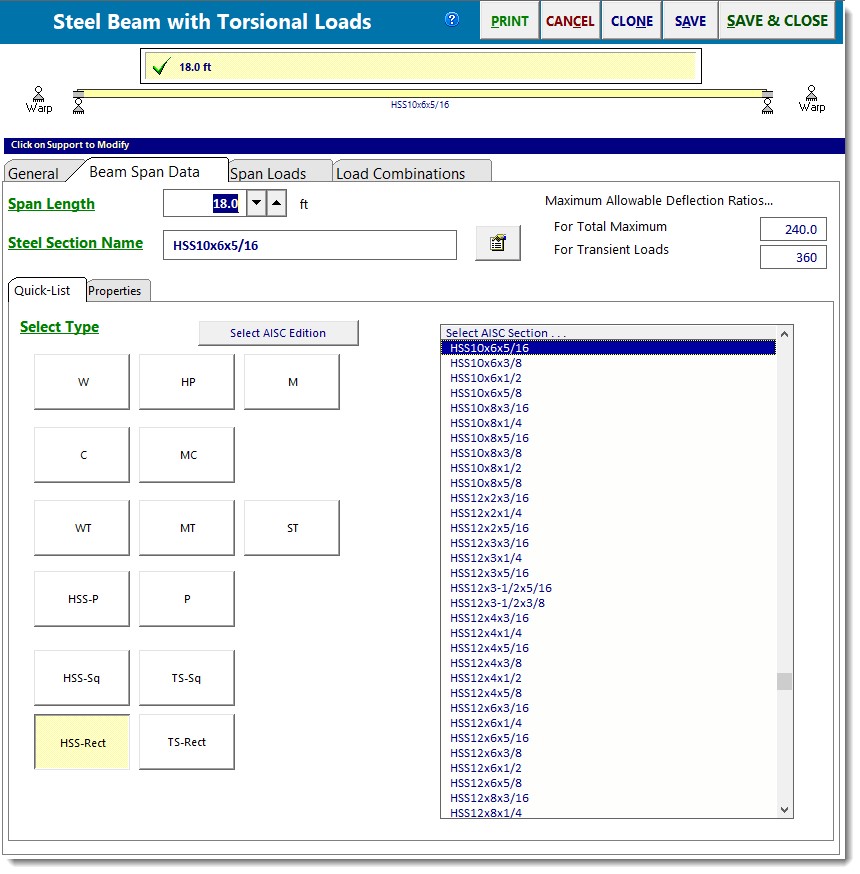Click the Span Length spinner up arrow
This screenshot has height=874, width=860.
click(274, 203)
